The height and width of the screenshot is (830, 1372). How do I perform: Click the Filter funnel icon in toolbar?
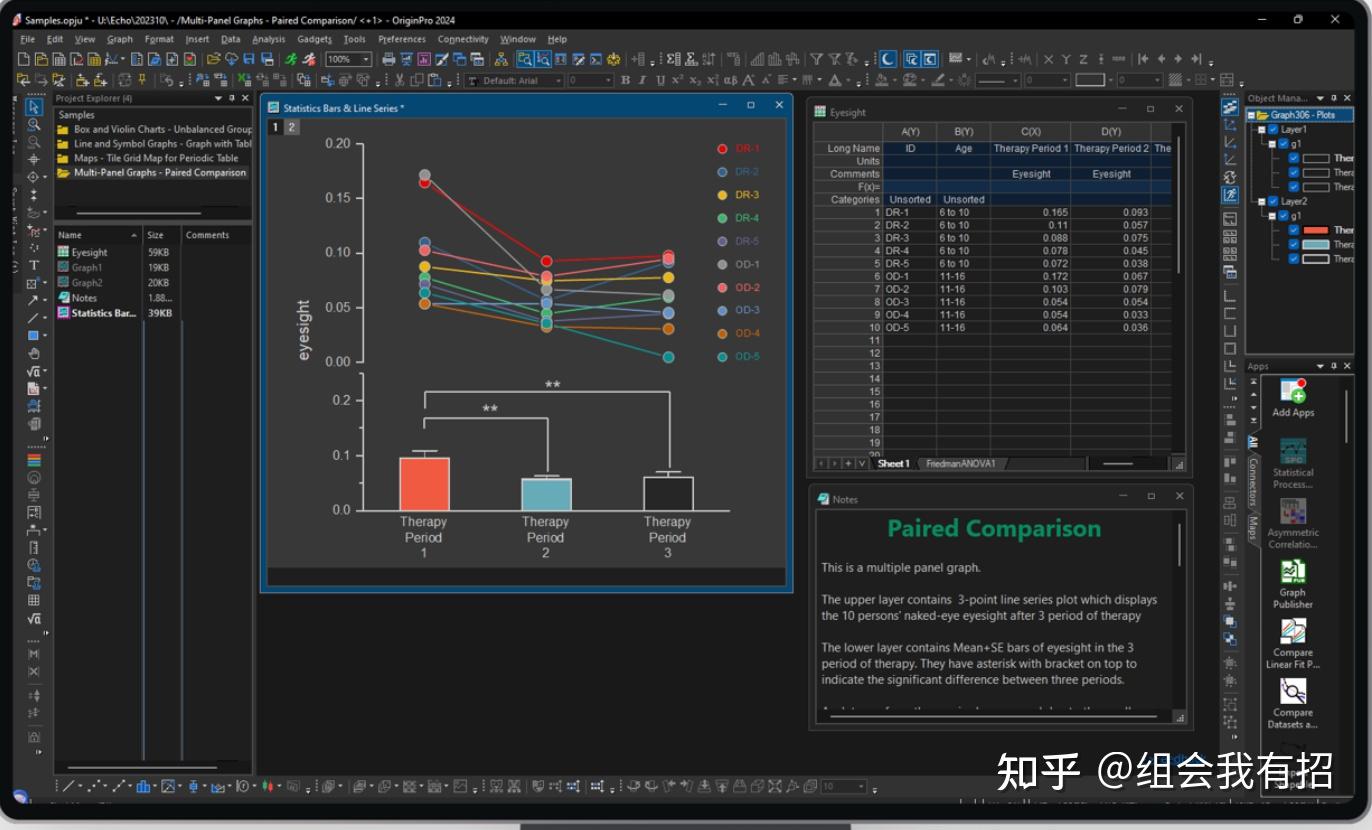coord(817,59)
